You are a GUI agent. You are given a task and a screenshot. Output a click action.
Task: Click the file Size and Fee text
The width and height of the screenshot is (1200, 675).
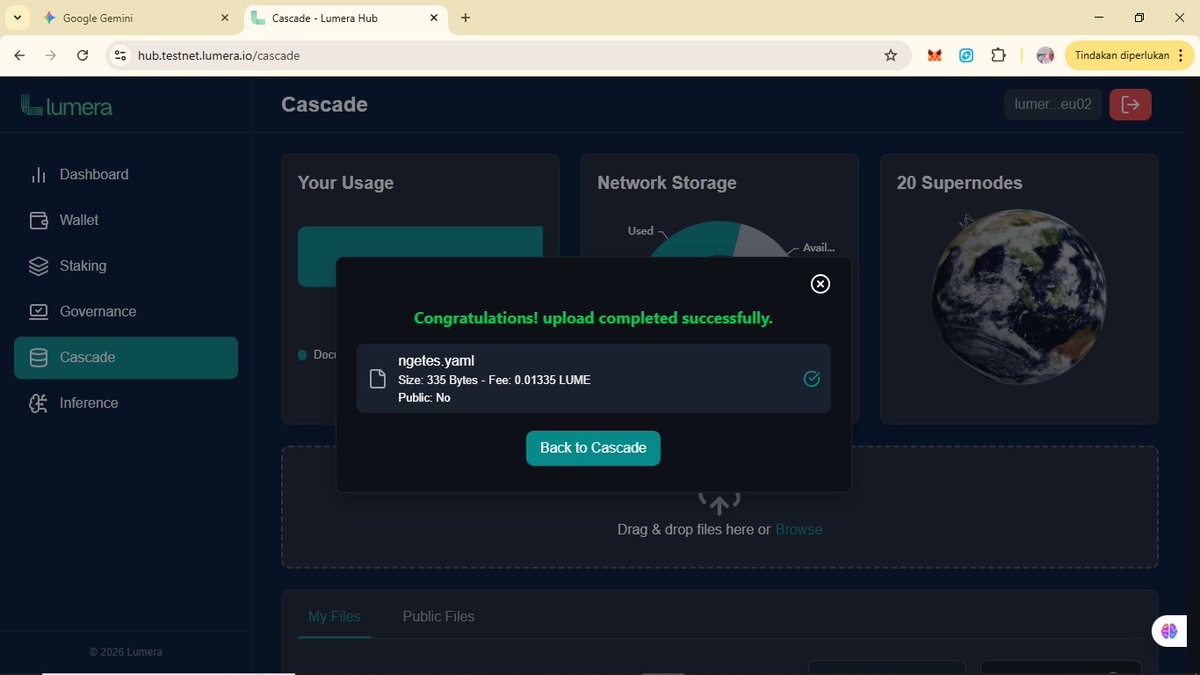[494, 380]
